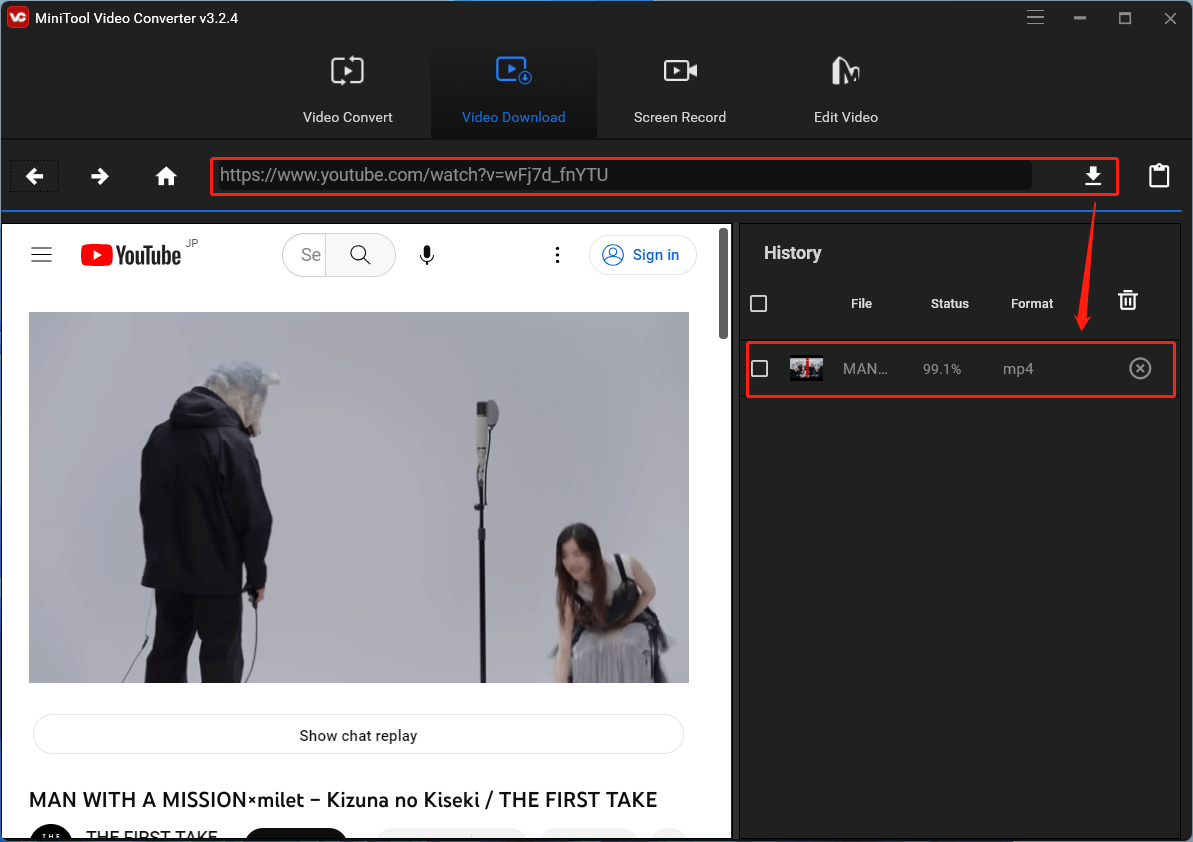Image resolution: width=1193 pixels, height=842 pixels.
Task: Cancel the MAN... download with X icon
Action: 1140,369
